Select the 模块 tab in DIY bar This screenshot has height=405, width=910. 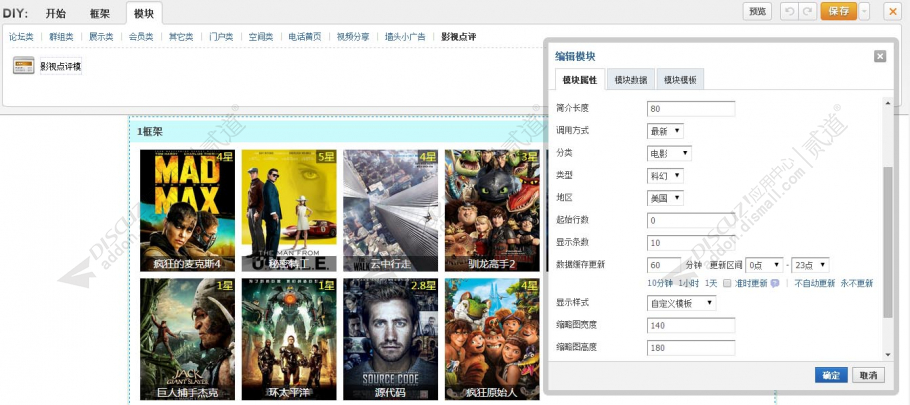tap(144, 13)
